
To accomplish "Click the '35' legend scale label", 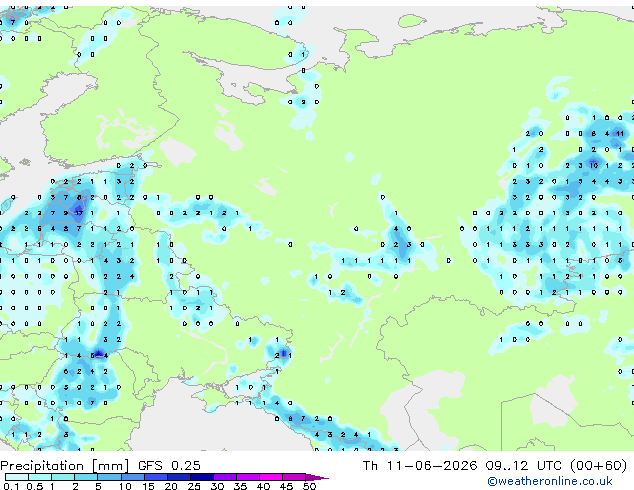I will click(x=240, y=486).
